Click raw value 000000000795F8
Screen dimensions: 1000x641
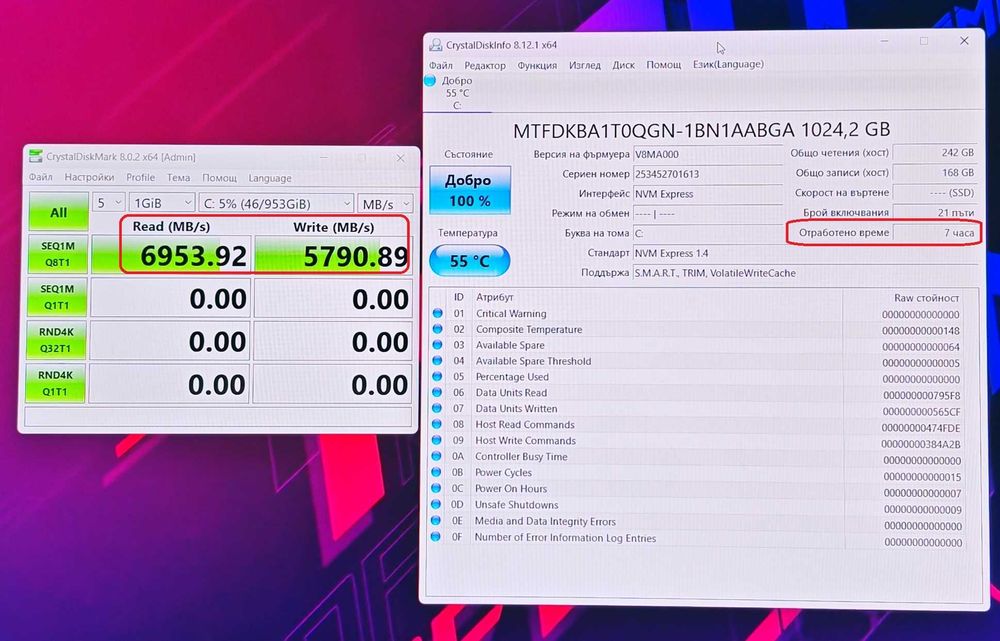pos(922,395)
